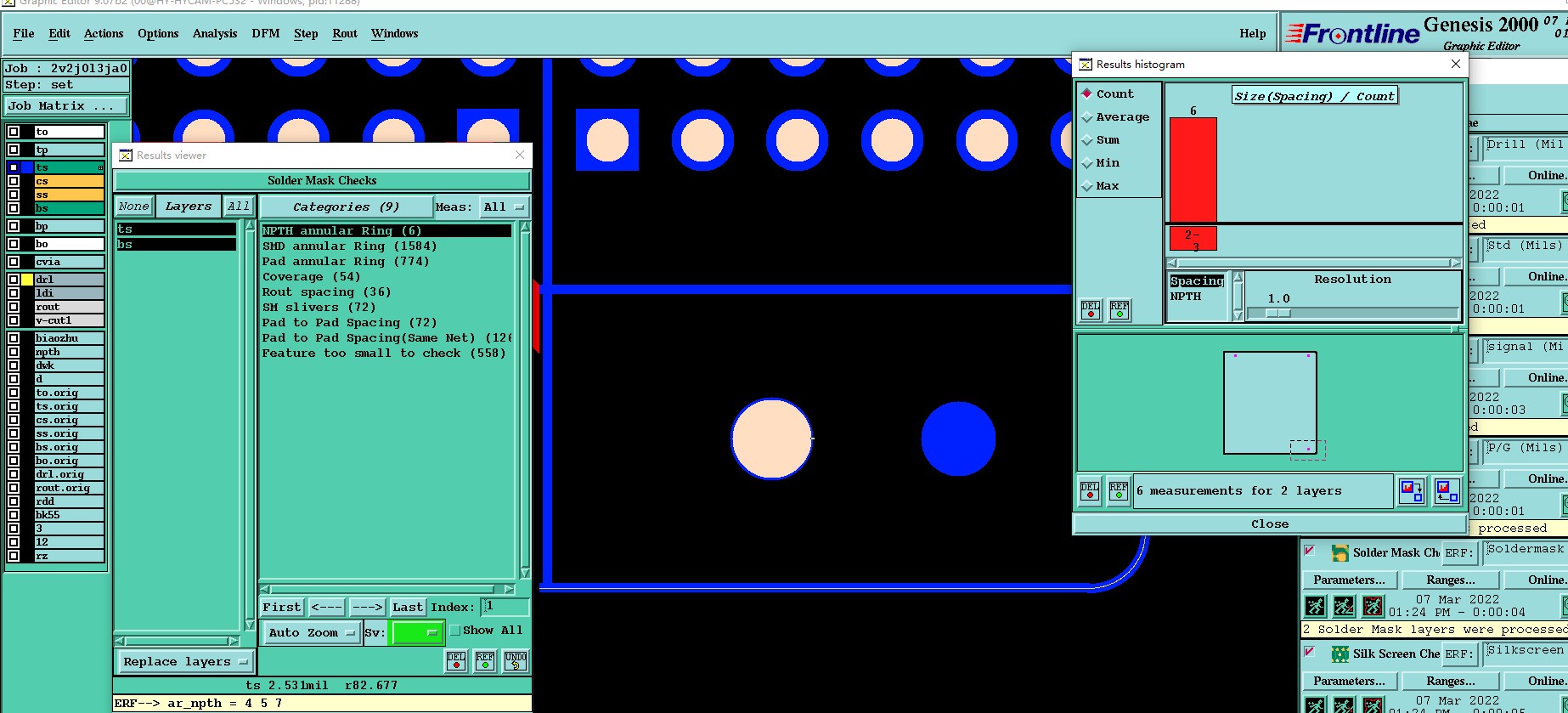Open the Replace layers dropdown
The image size is (1568, 713).
pos(185,662)
